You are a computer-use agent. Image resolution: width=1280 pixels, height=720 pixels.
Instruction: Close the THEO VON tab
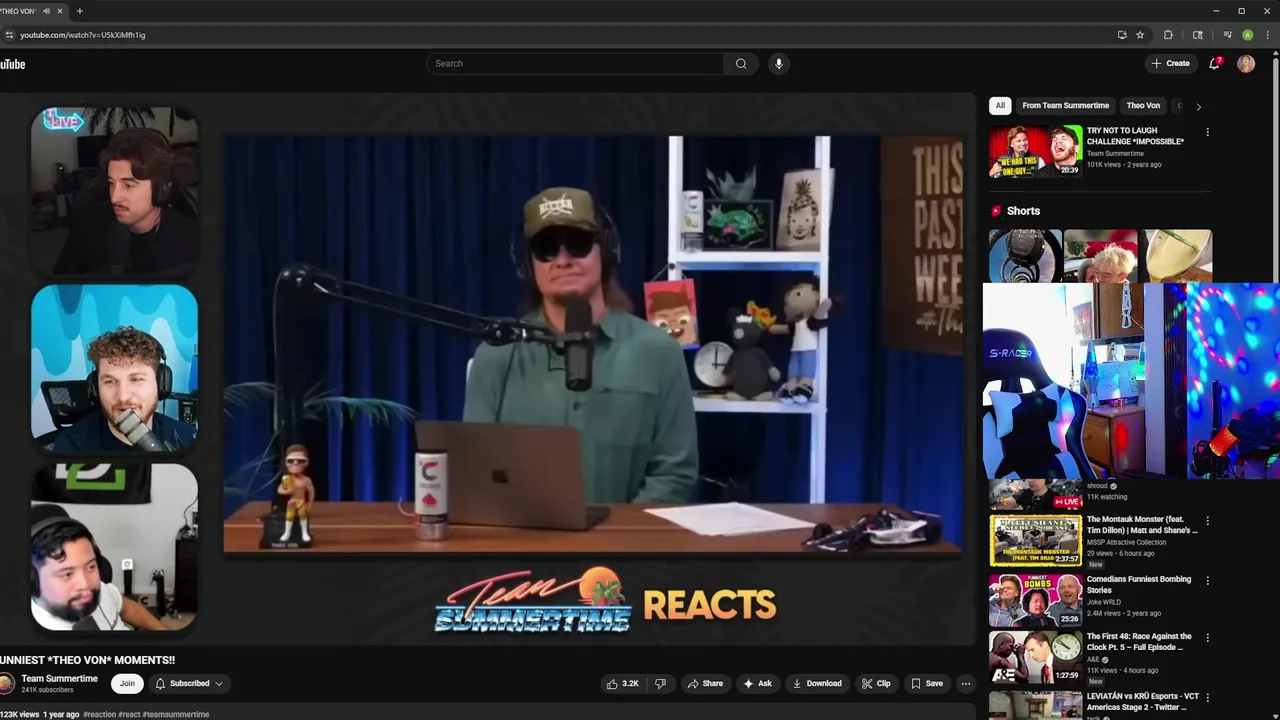[x=60, y=11]
